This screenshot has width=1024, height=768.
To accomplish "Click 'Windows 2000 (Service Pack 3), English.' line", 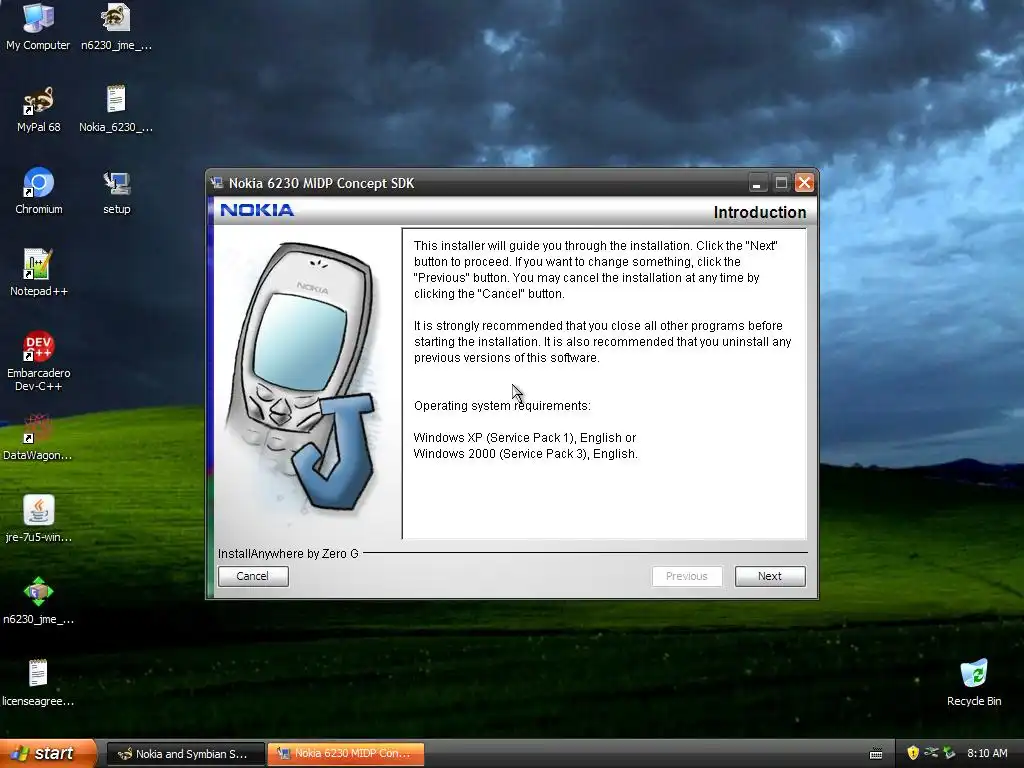I will pyautogui.click(x=526, y=454).
